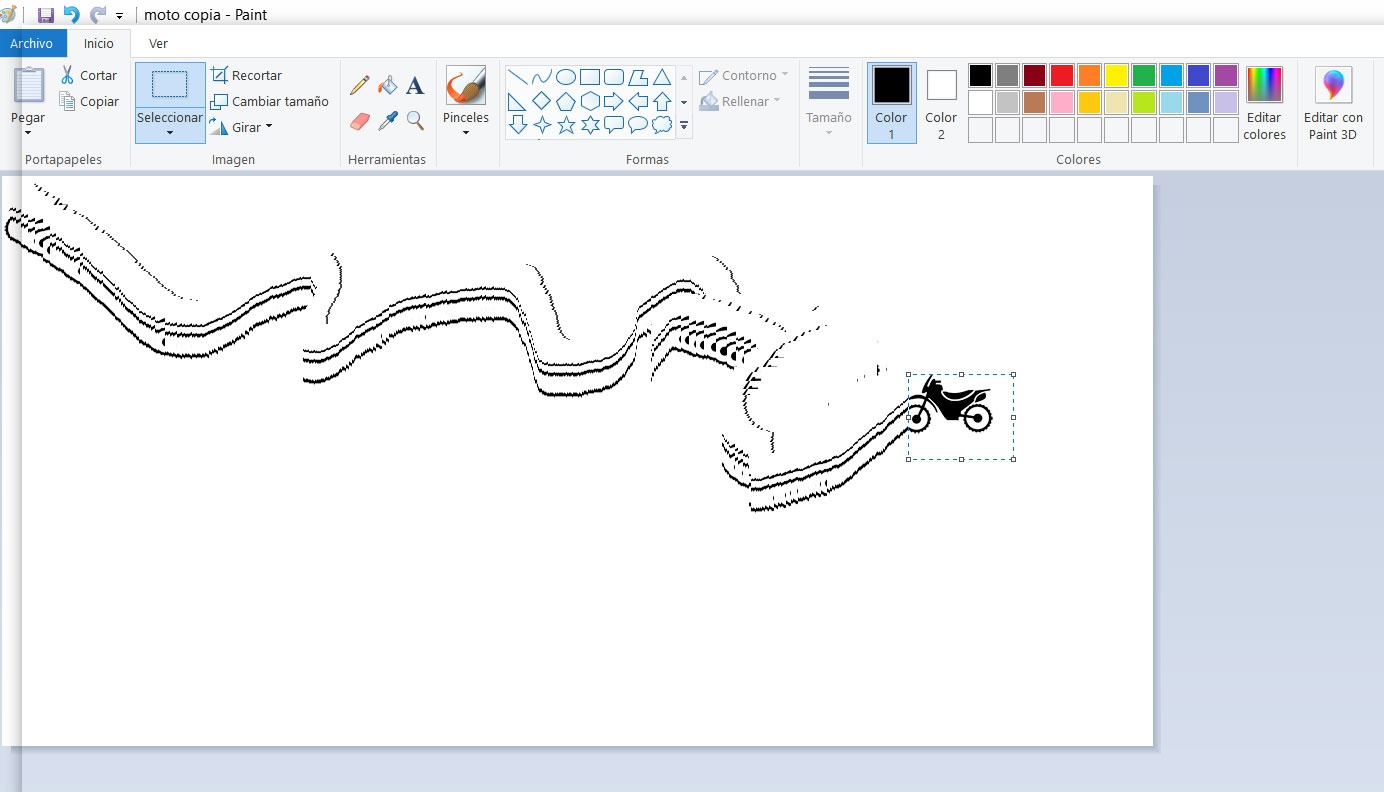
Task: Open Editar colores color editor
Action: pyautogui.click(x=1264, y=103)
